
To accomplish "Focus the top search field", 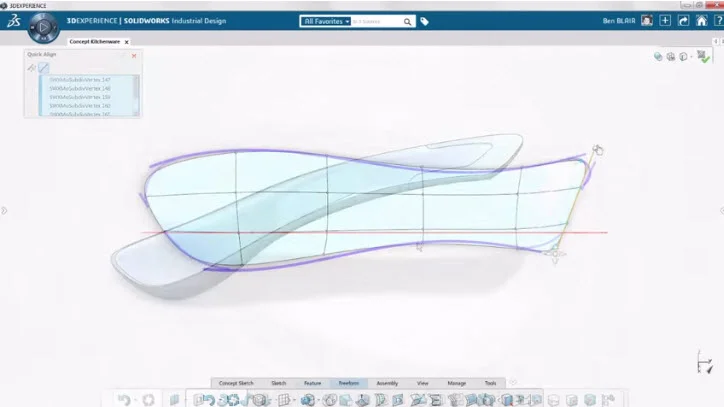I will click(x=376, y=21).
